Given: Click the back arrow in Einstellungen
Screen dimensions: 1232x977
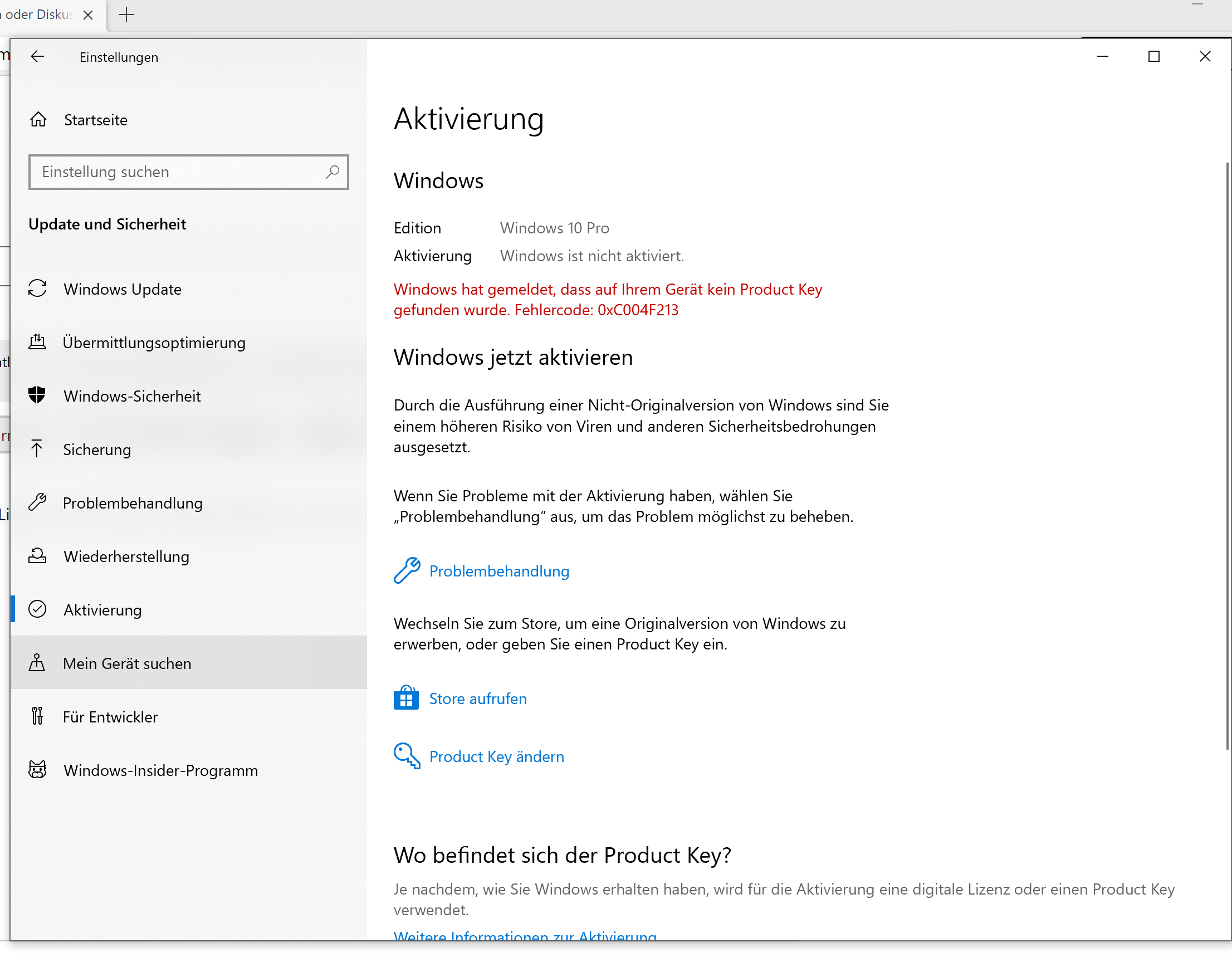Looking at the screenshot, I should pos(38,57).
